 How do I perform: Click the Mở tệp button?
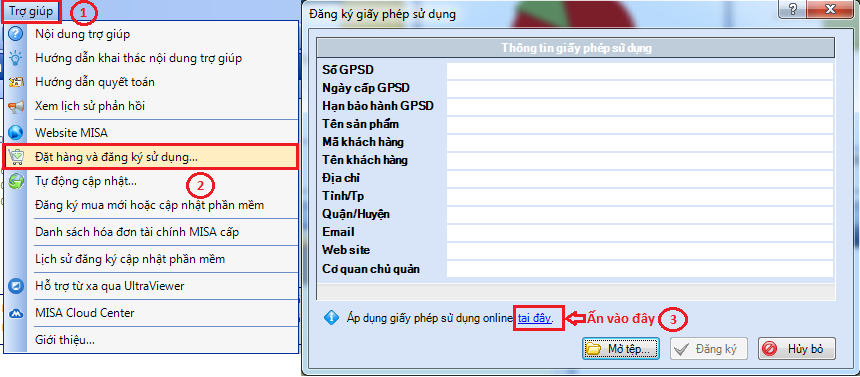620,348
